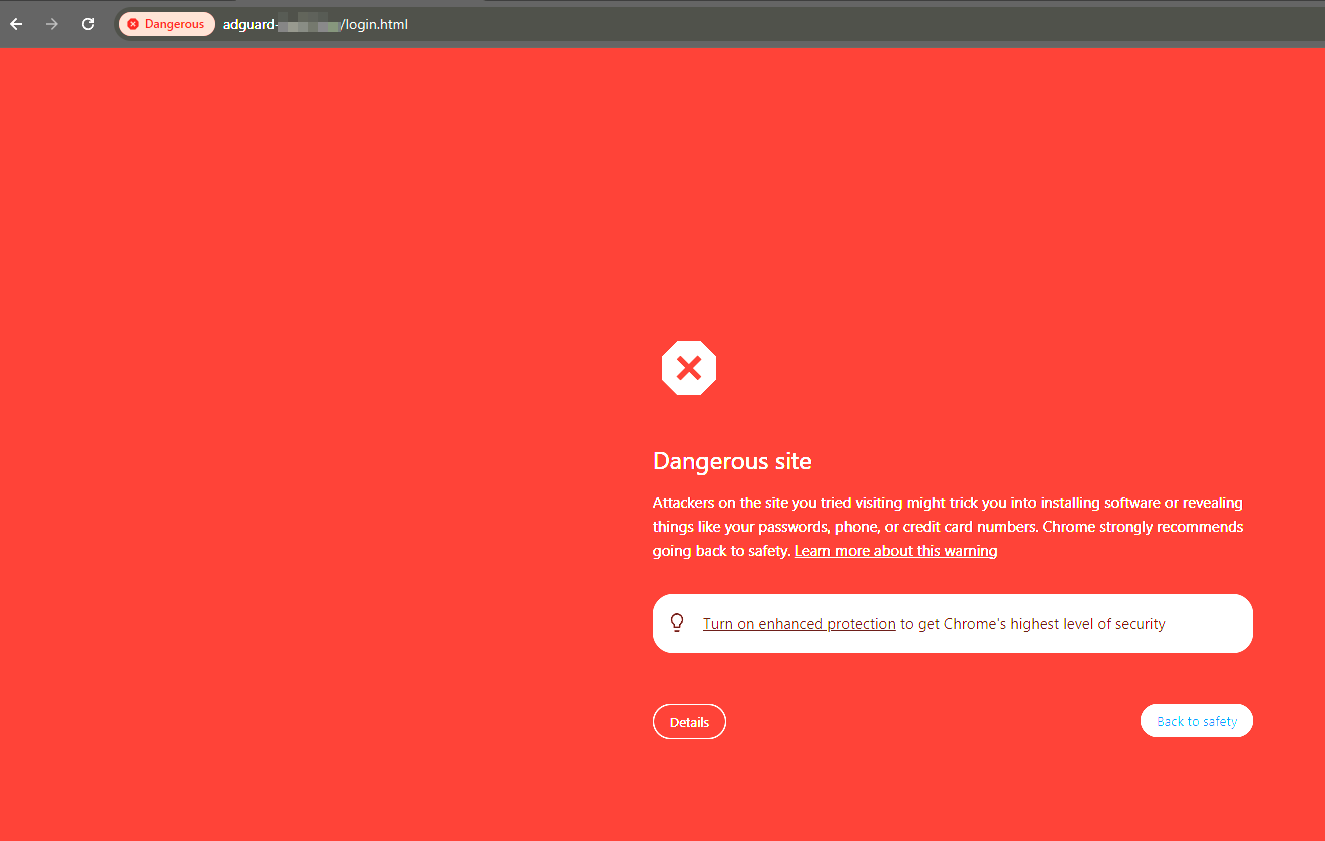Click the Dangerous site heading
This screenshot has width=1325, height=841.
[732, 461]
